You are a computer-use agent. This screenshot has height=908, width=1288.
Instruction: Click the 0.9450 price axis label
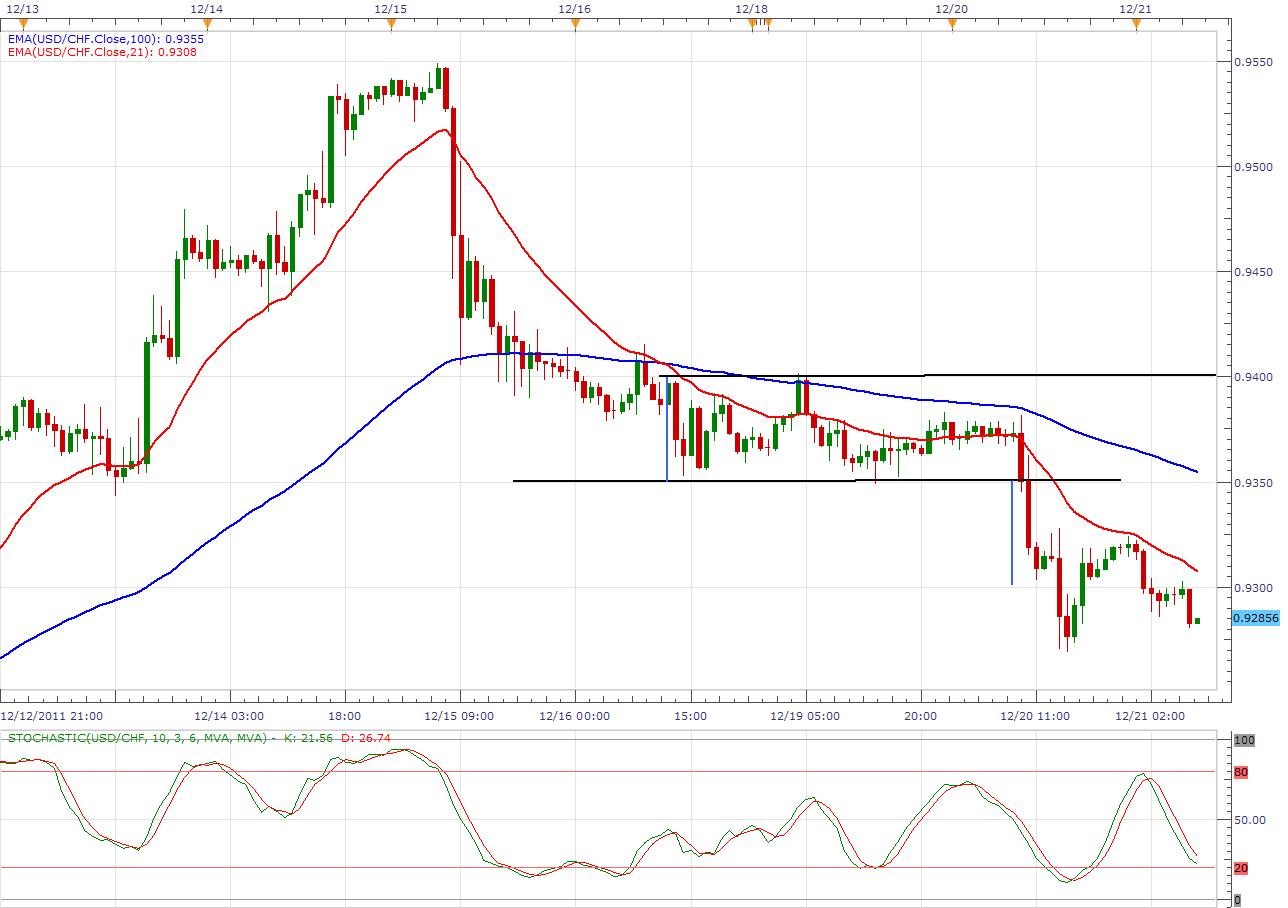click(1253, 272)
